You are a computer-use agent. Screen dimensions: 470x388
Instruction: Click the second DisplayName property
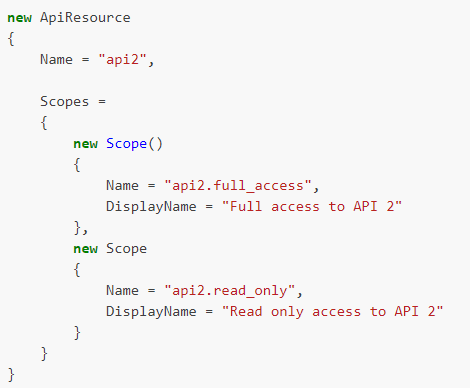151,312
